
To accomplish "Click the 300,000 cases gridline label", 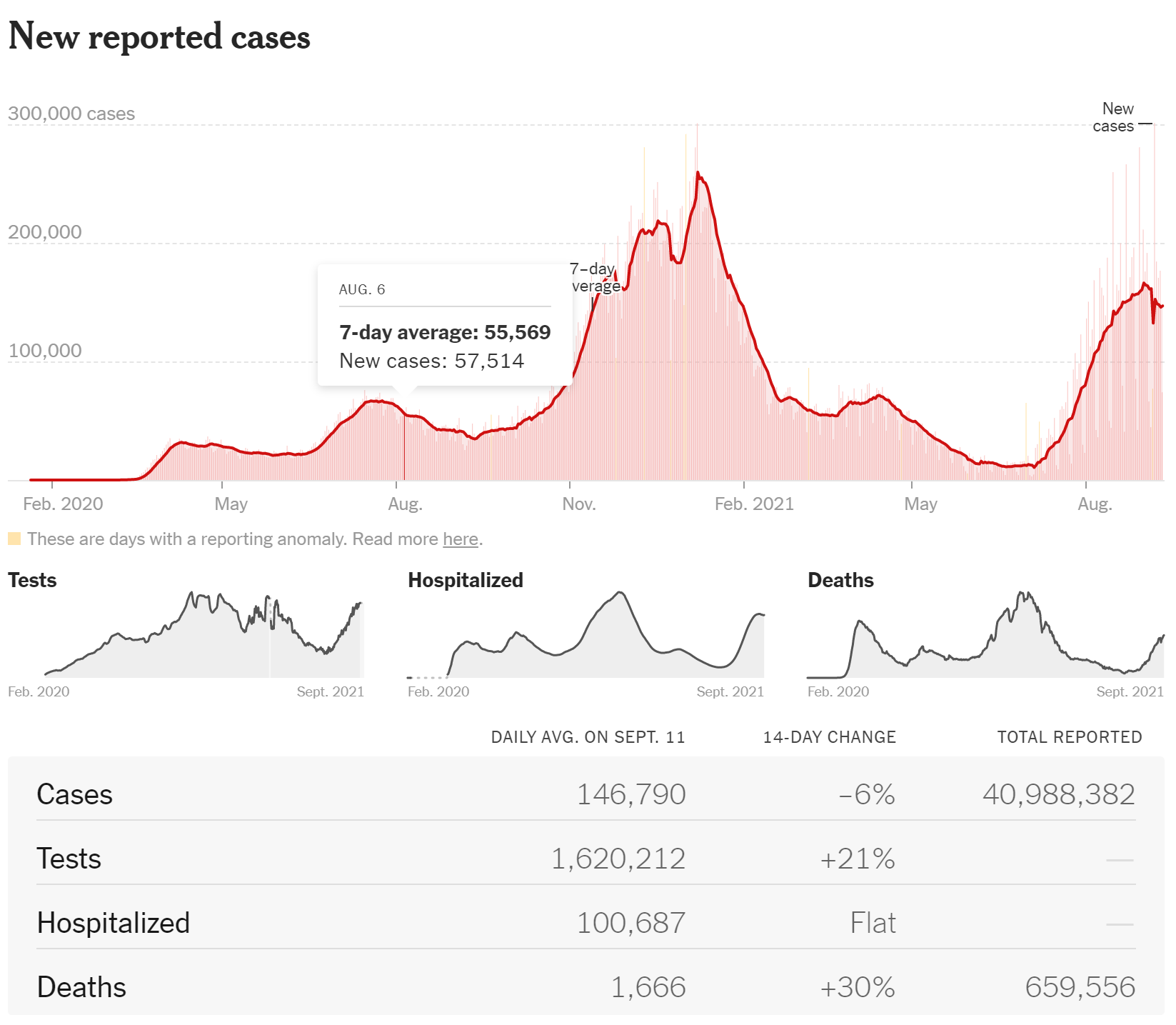I will (x=71, y=114).
